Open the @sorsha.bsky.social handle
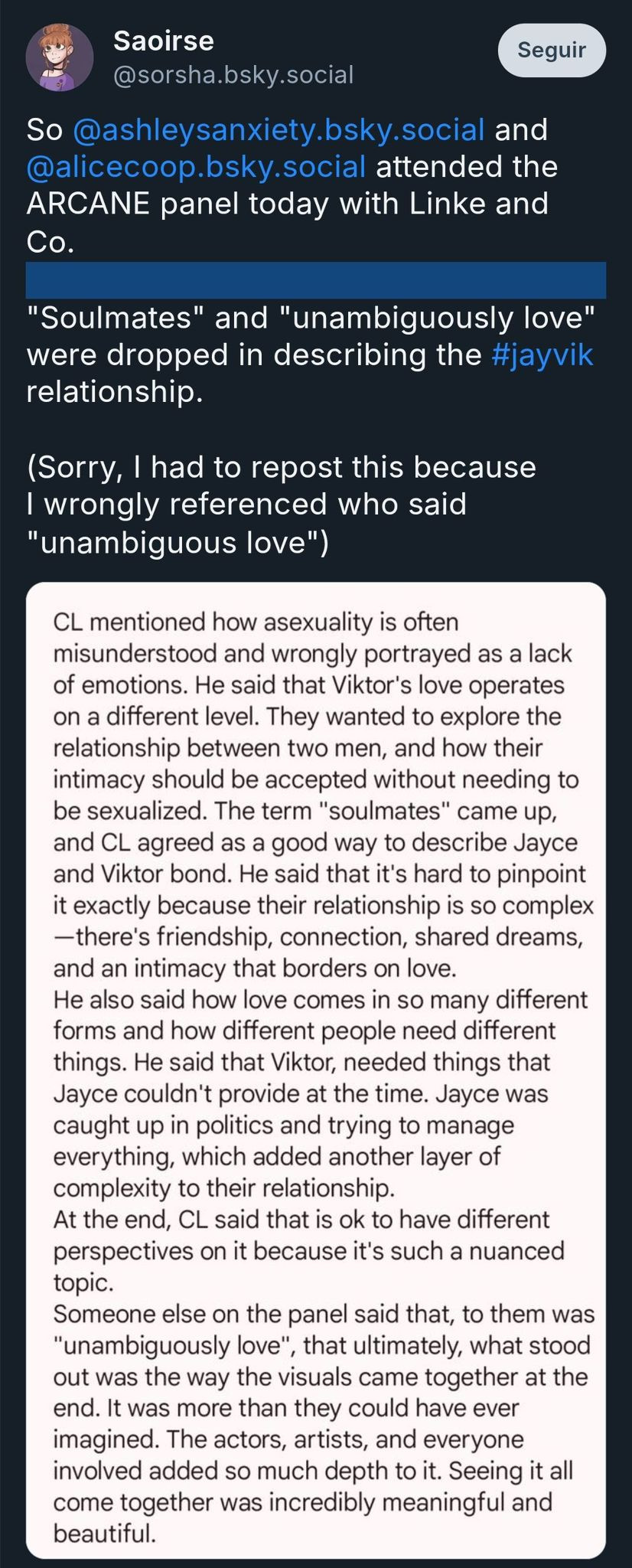This screenshot has height=1568, width=632. point(233,75)
